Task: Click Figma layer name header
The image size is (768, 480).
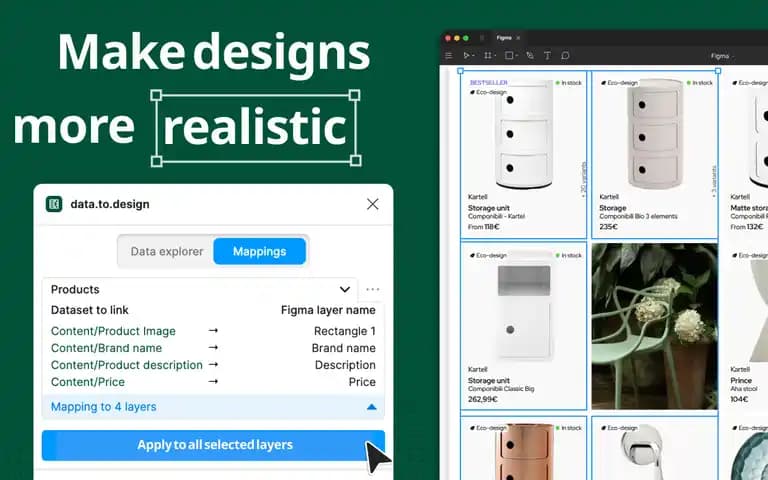Action: [x=328, y=310]
